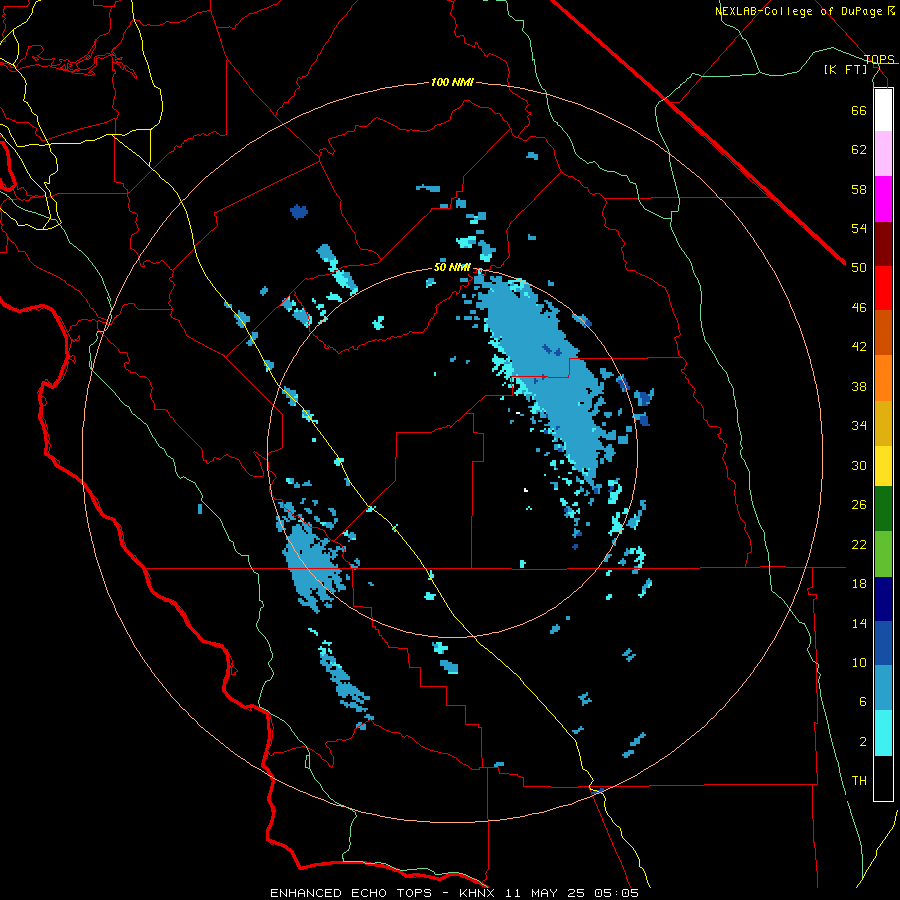Click the '100 NMI' range ring label

coord(452,83)
